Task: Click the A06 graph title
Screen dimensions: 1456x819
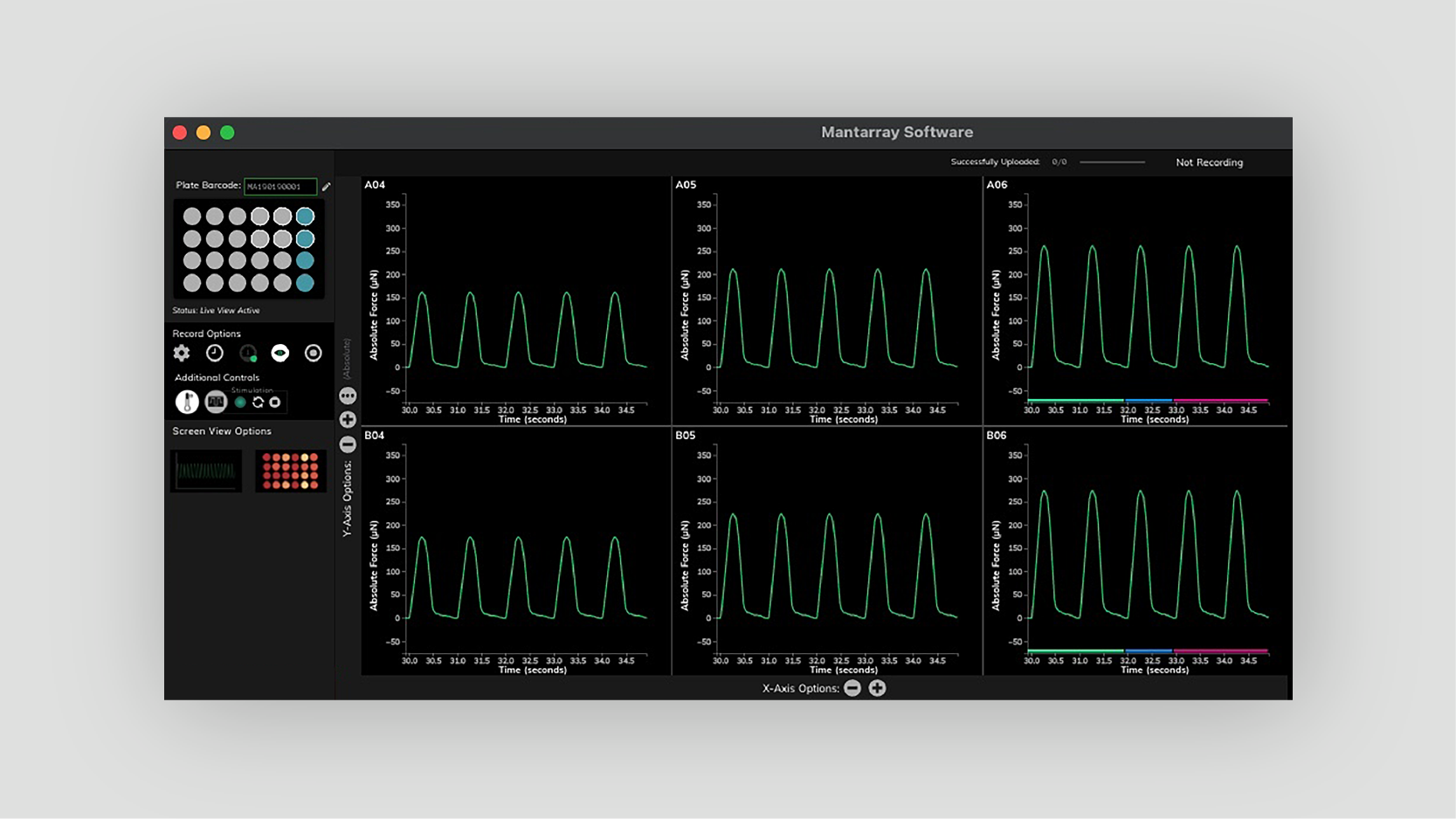Action: [997, 185]
